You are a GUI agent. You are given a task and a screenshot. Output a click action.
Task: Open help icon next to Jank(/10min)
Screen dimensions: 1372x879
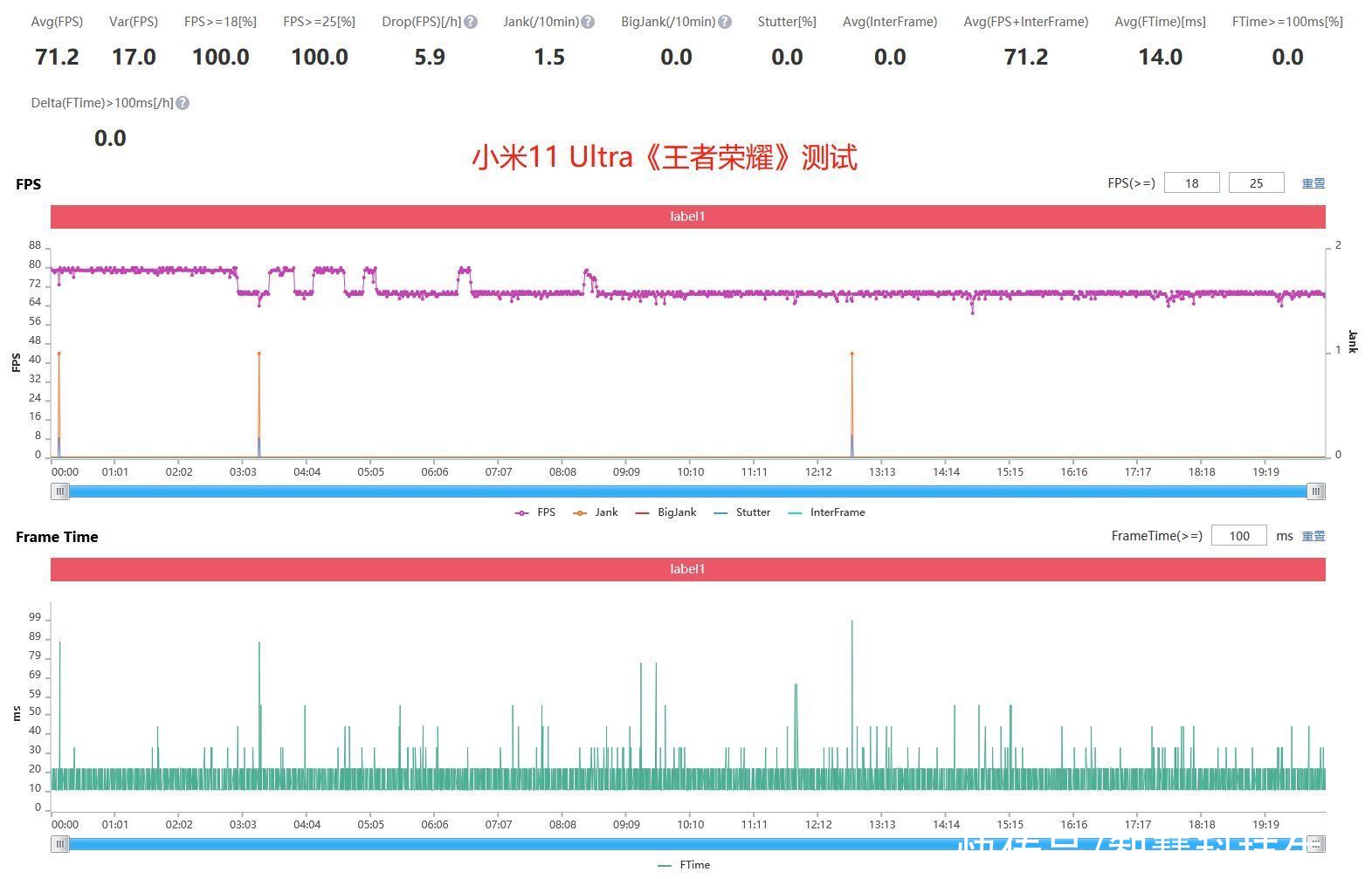tap(588, 22)
